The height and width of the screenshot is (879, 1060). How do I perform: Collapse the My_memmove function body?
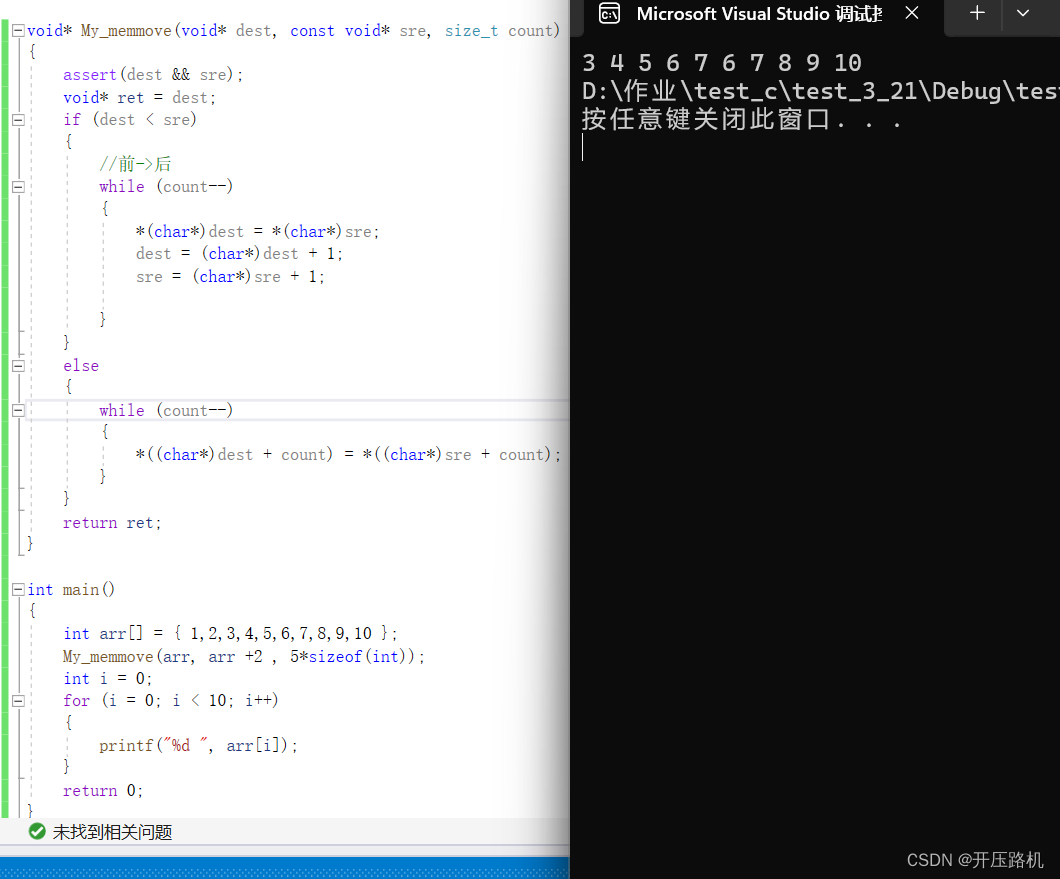tap(17, 30)
